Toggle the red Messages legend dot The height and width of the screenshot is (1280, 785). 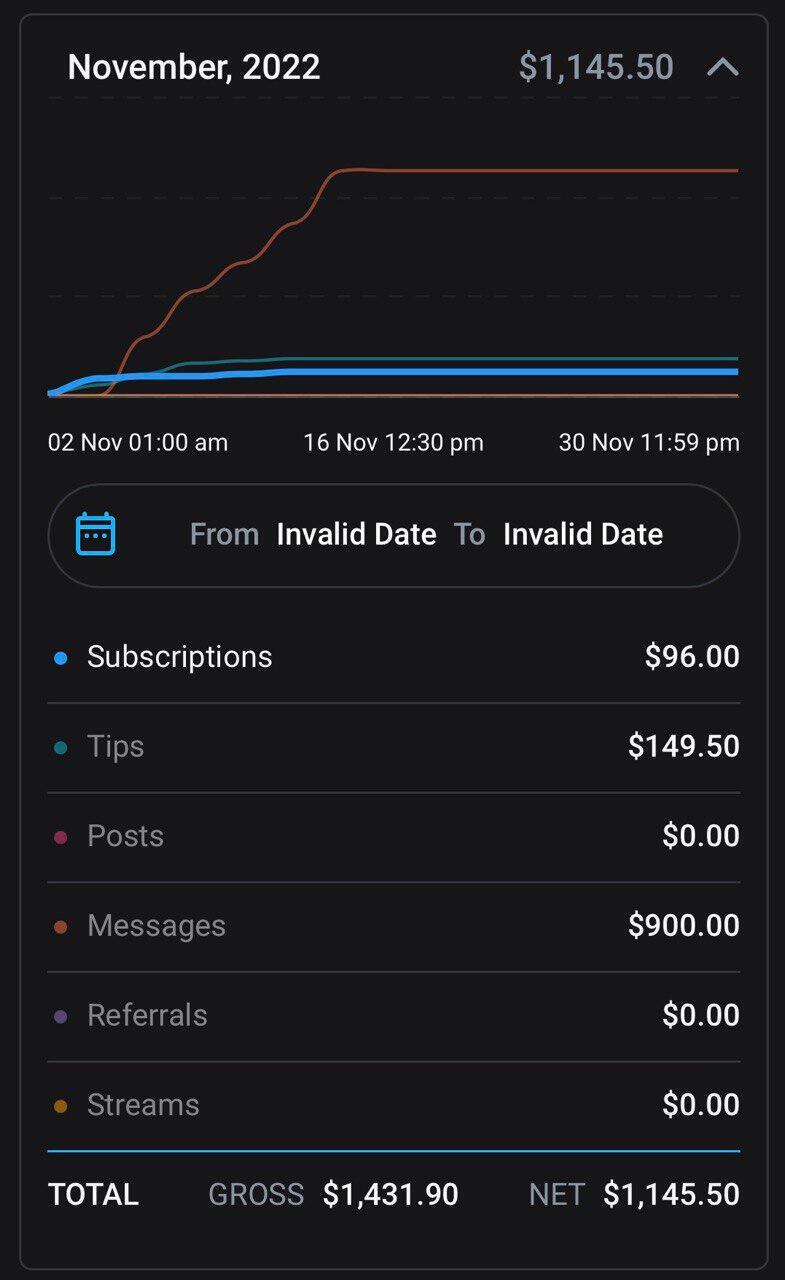(x=61, y=927)
